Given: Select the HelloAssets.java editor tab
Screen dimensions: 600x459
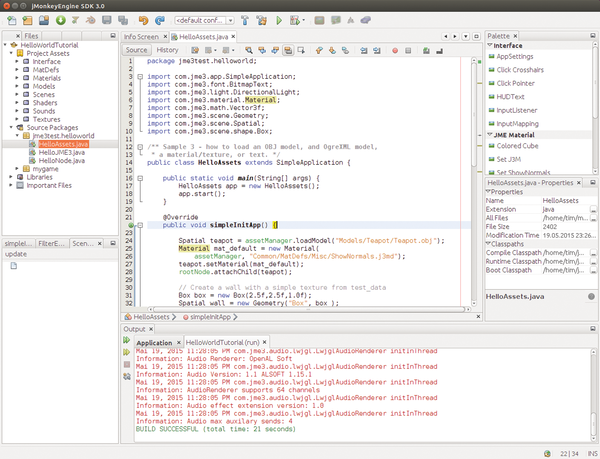Looking at the screenshot, I should (203, 37).
